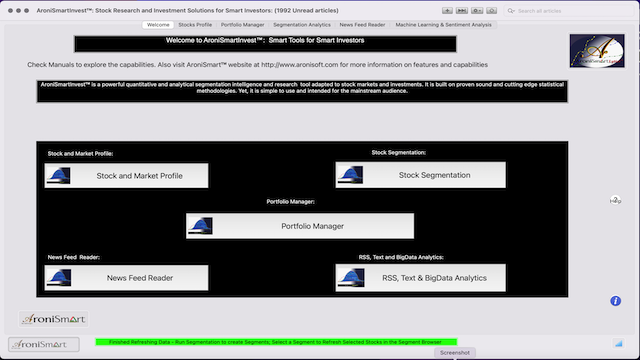
Task: Click the Check Manuals to explore the capabilities text
Action: point(258,64)
